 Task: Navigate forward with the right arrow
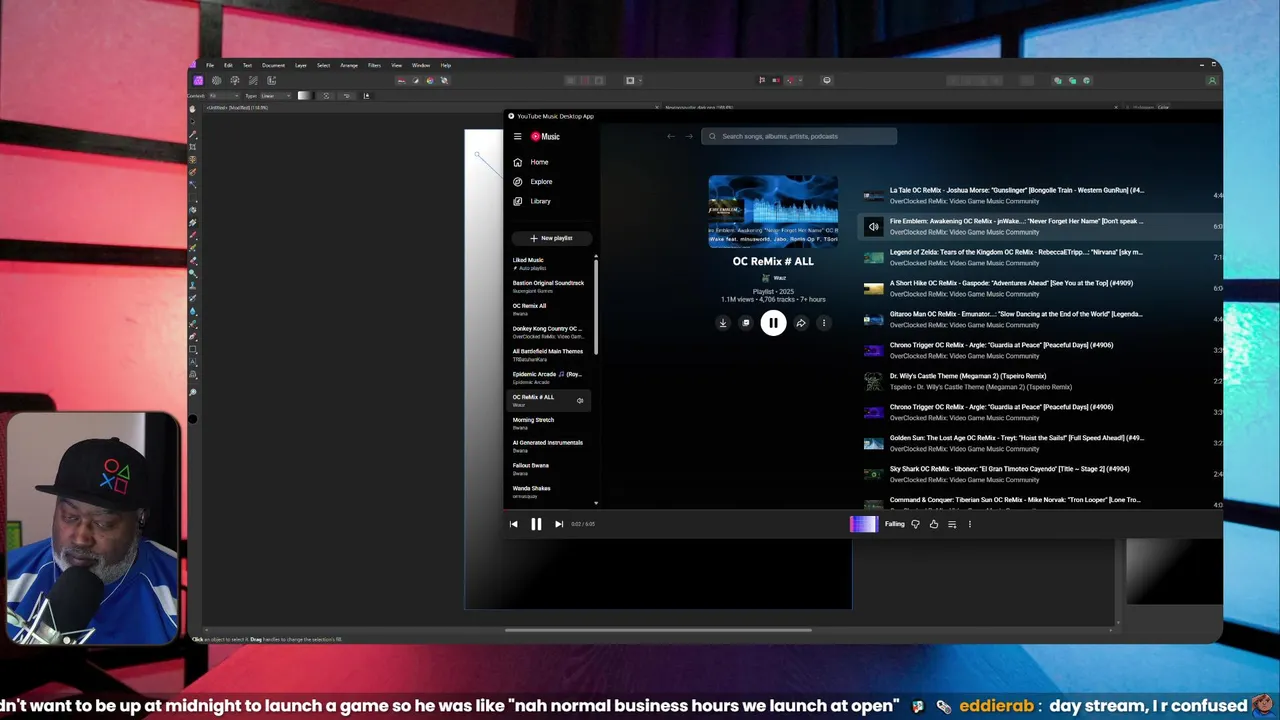click(x=688, y=136)
